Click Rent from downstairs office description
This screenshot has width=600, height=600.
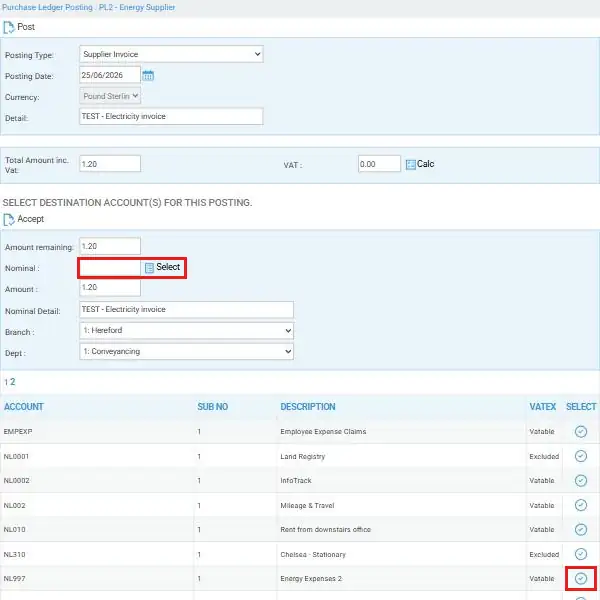pos(326,530)
